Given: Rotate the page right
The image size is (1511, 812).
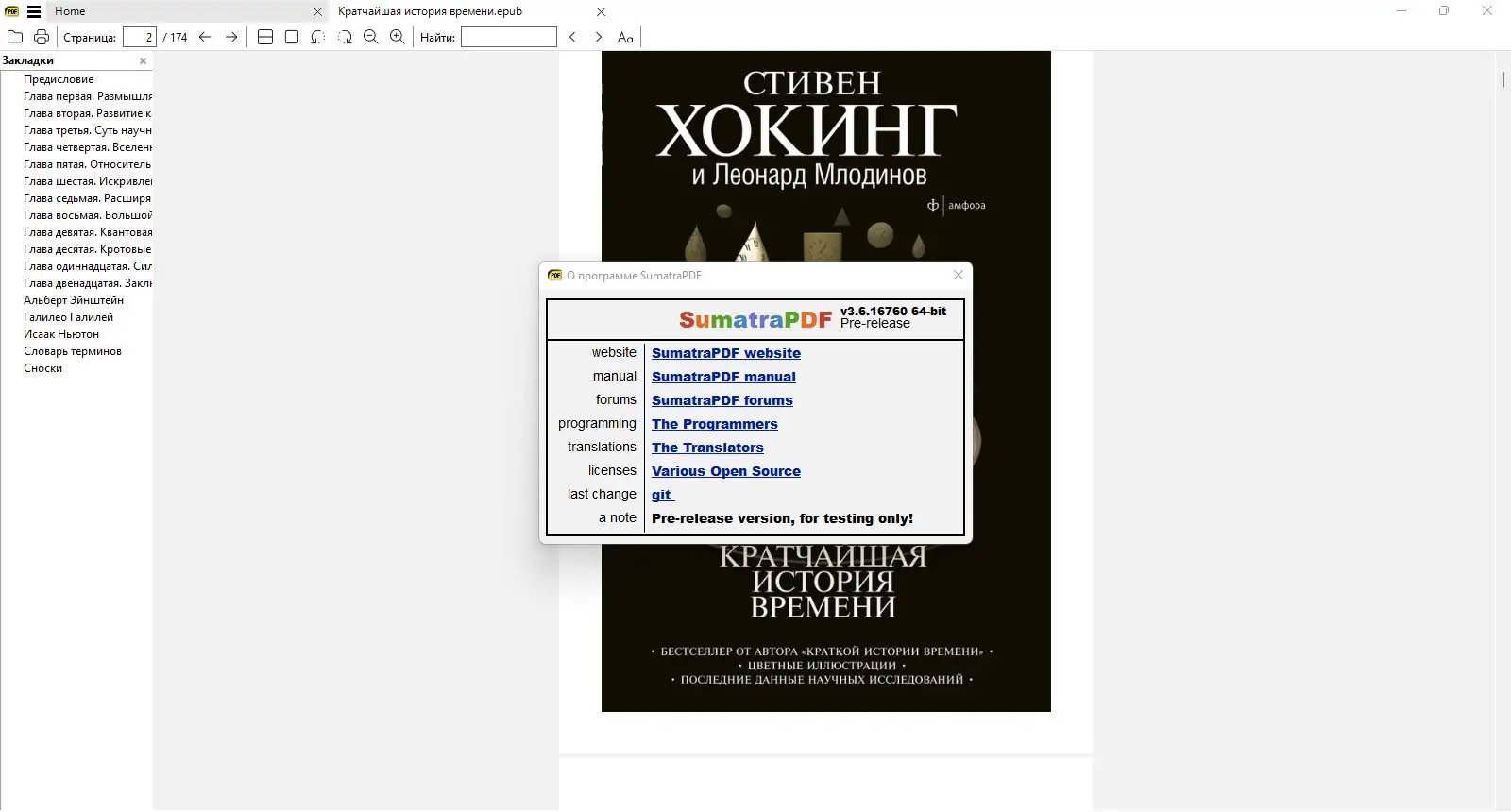Looking at the screenshot, I should 345,37.
